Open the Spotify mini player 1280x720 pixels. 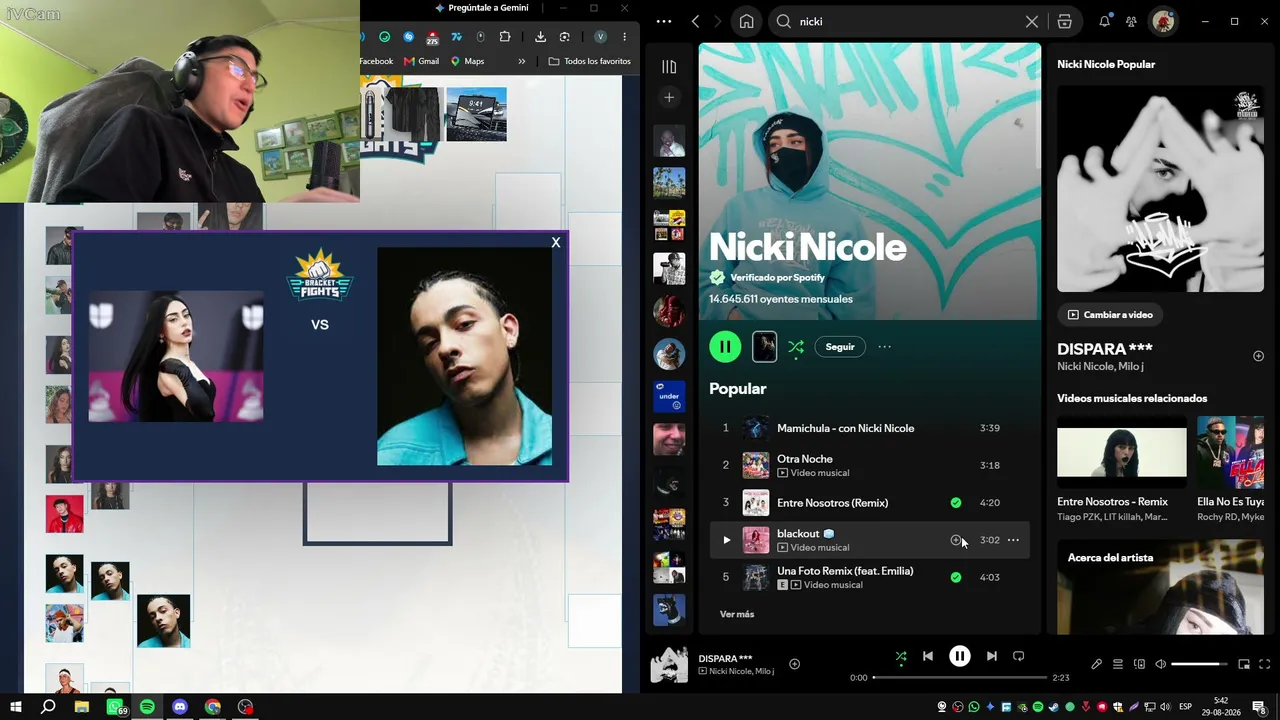tap(1244, 664)
